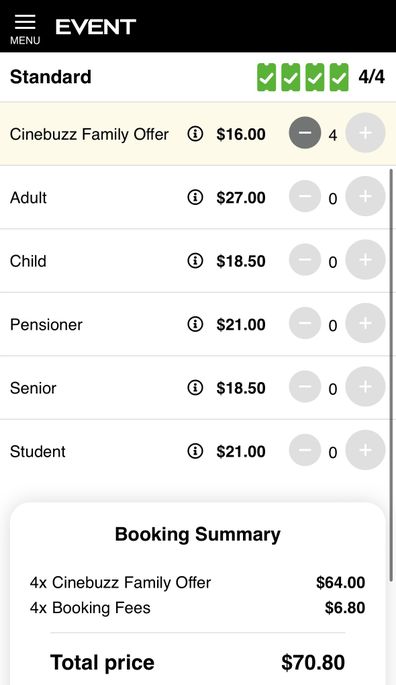The width and height of the screenshot is (396, 685).
Task: Decrease Senior ticket count
Action: click(305, 387)
